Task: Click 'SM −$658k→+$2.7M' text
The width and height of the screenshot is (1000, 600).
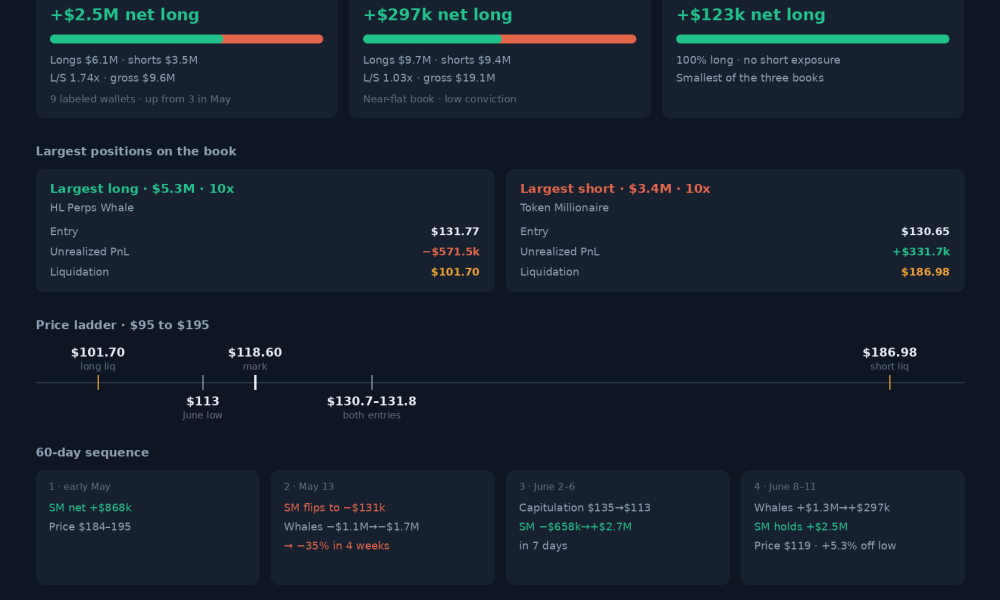Action: (575, 527)
